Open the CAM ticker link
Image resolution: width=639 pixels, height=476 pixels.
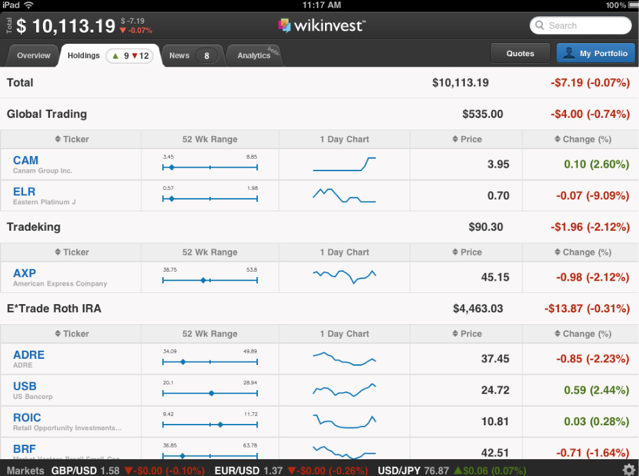tap(26, 160)
